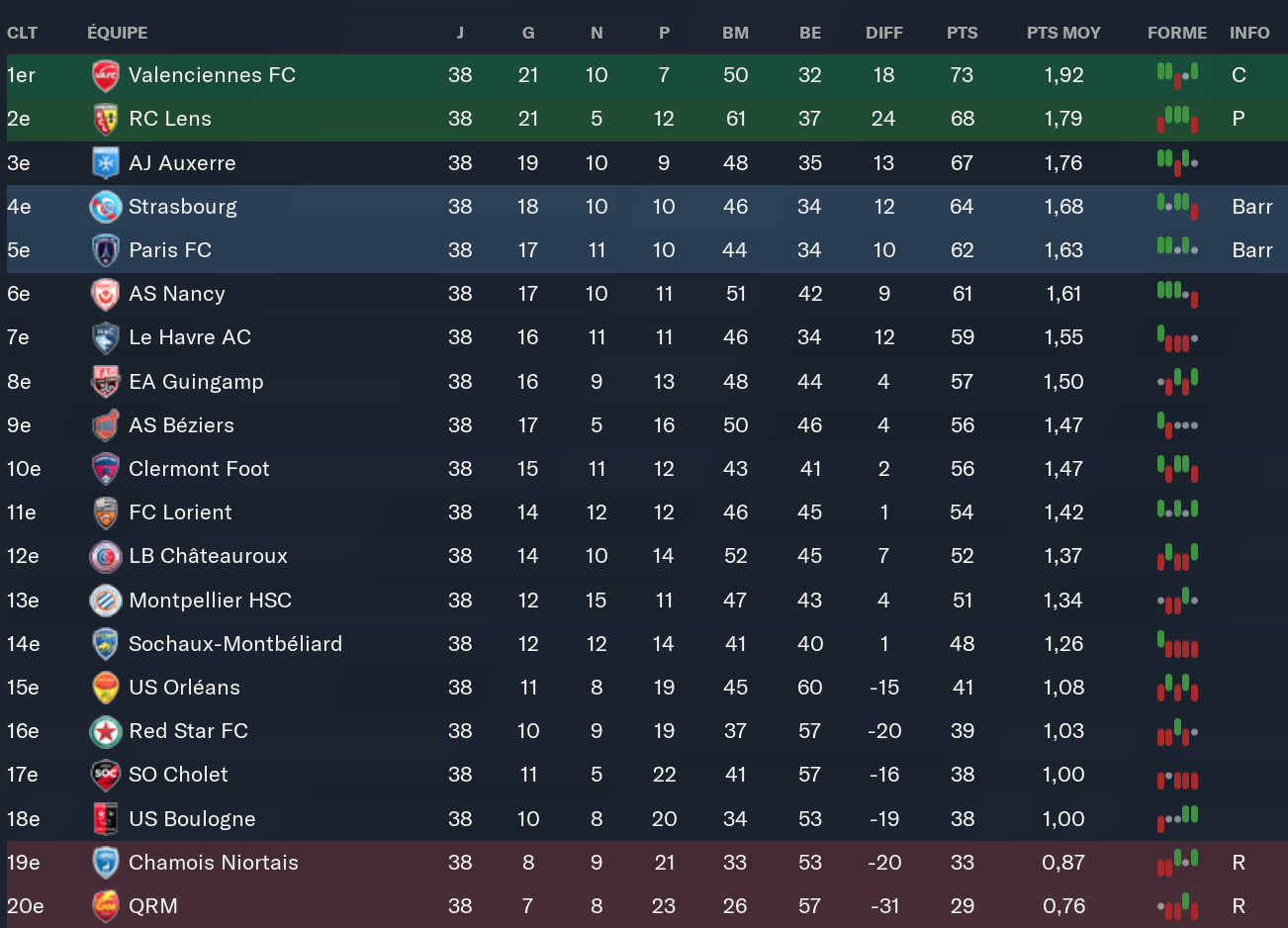Sort table by PTS MOY header
Viewport: 1288px width, 928px height.
point(1063,33)
